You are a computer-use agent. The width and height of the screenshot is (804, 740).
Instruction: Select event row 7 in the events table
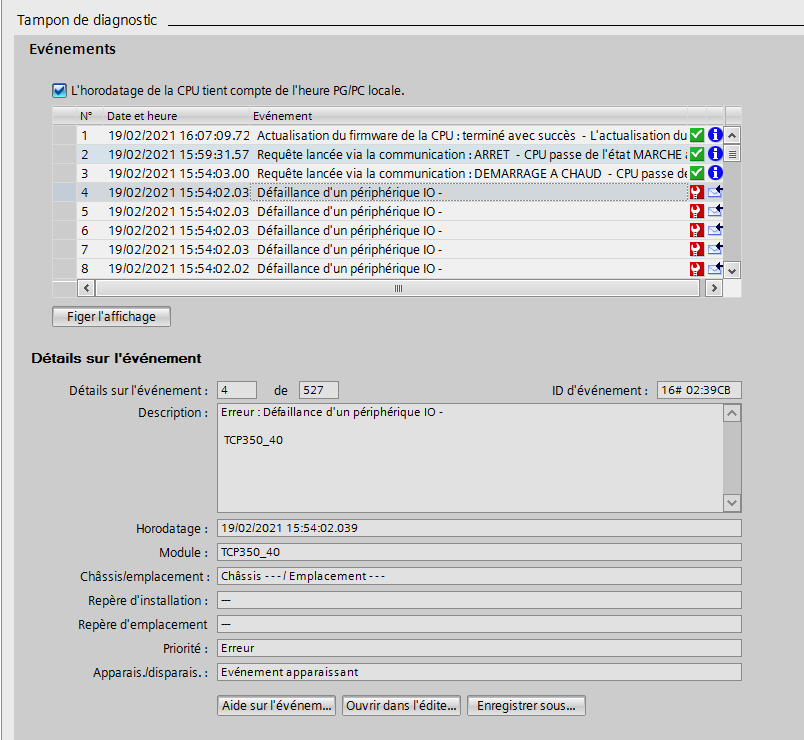350,249
